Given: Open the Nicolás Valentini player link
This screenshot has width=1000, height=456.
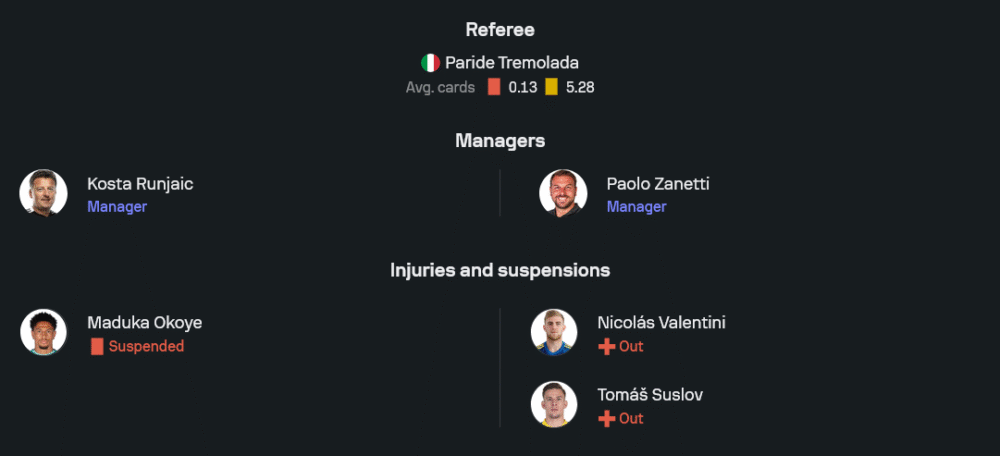Looking at the screenshot, I should coord(661,323).
